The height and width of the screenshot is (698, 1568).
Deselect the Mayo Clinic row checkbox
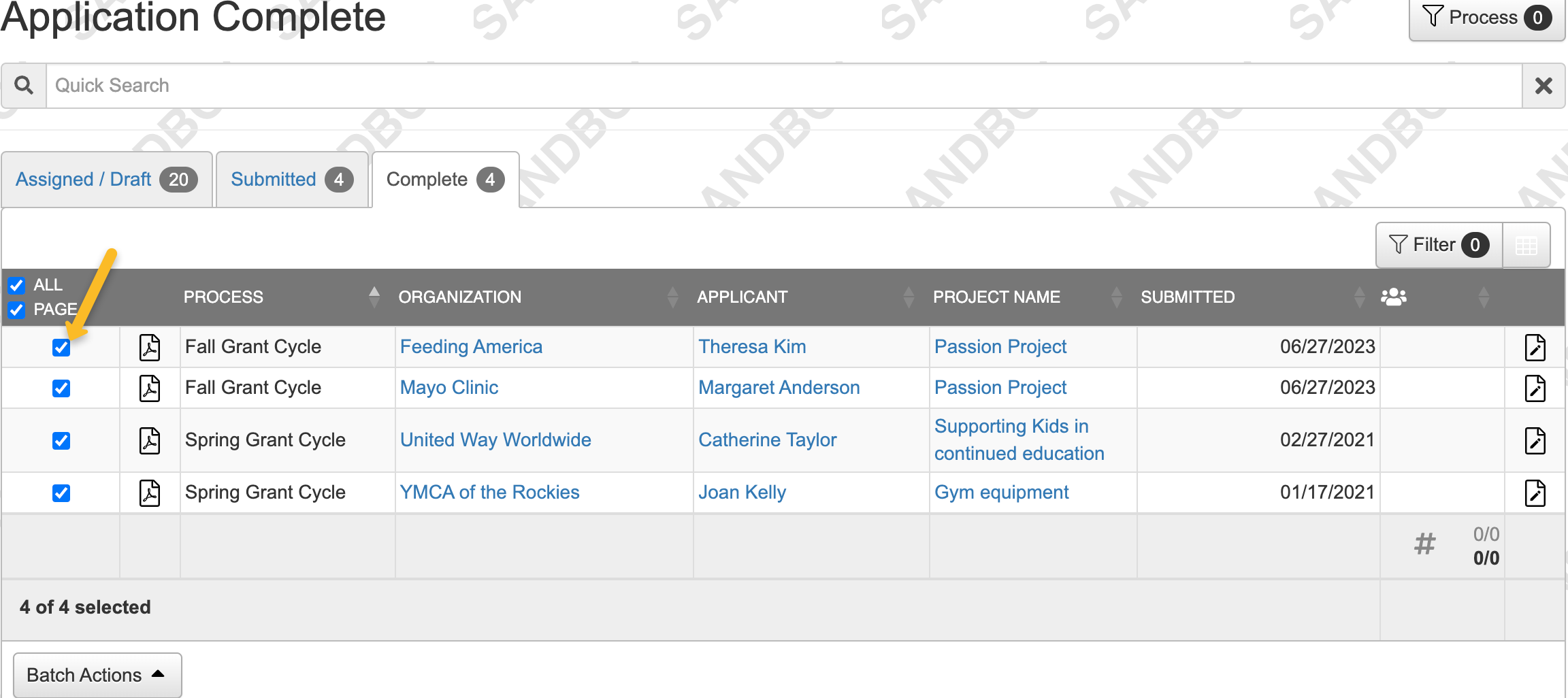[x=61, y=388]
